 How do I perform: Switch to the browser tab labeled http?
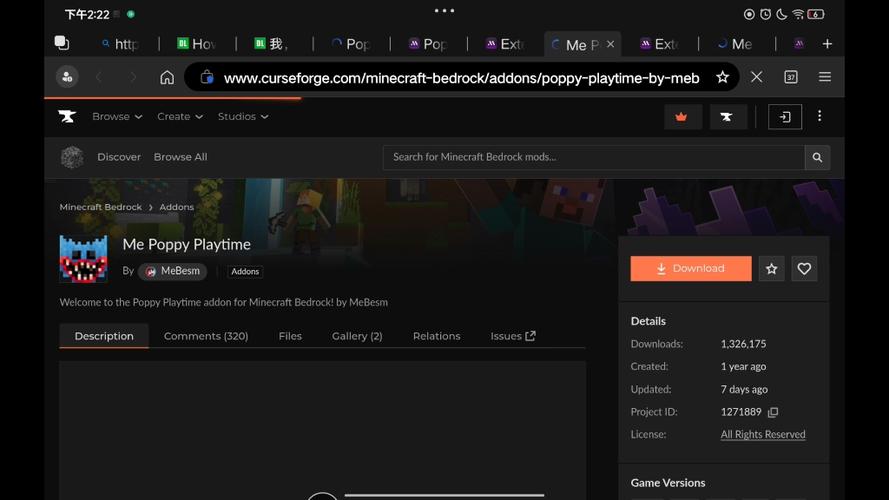pyautogui.click(x=120, y=44)
